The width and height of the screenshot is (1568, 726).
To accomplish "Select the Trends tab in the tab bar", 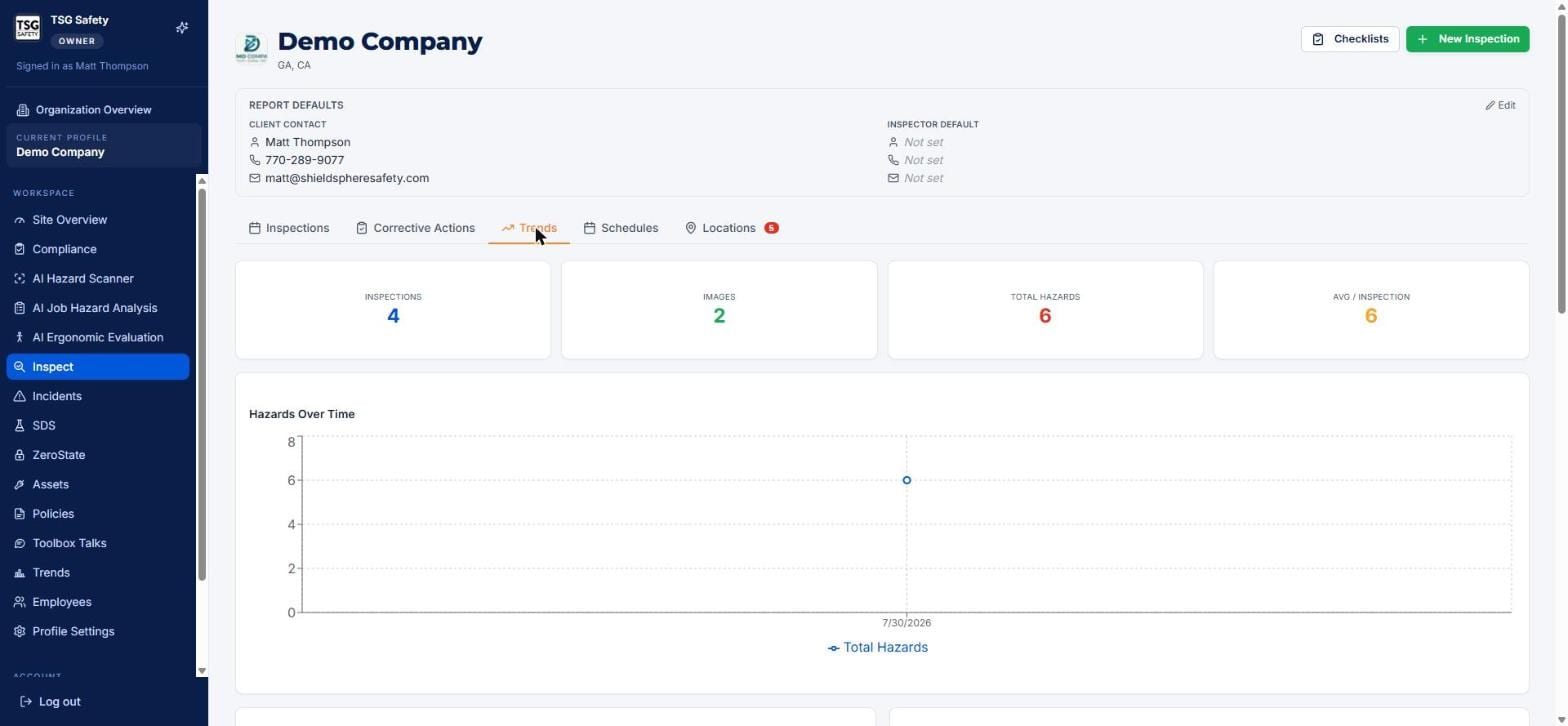I will pos(529,228).
